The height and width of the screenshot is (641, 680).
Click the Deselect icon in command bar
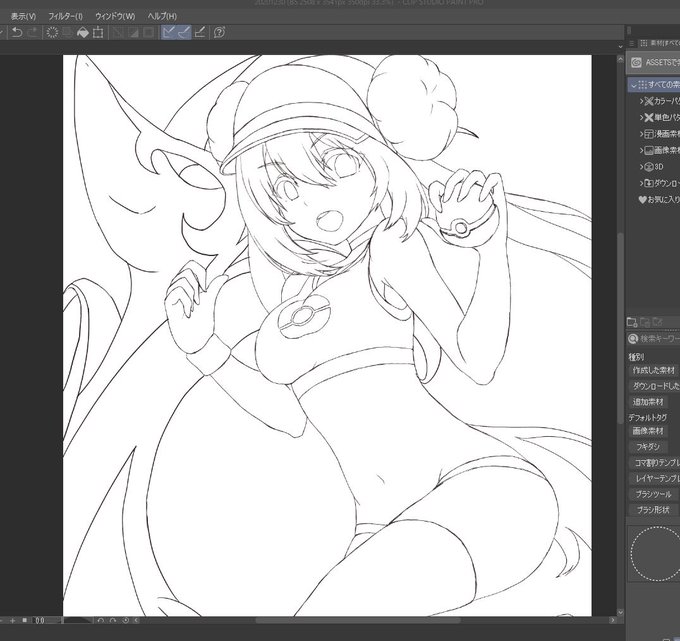[117, 33]
